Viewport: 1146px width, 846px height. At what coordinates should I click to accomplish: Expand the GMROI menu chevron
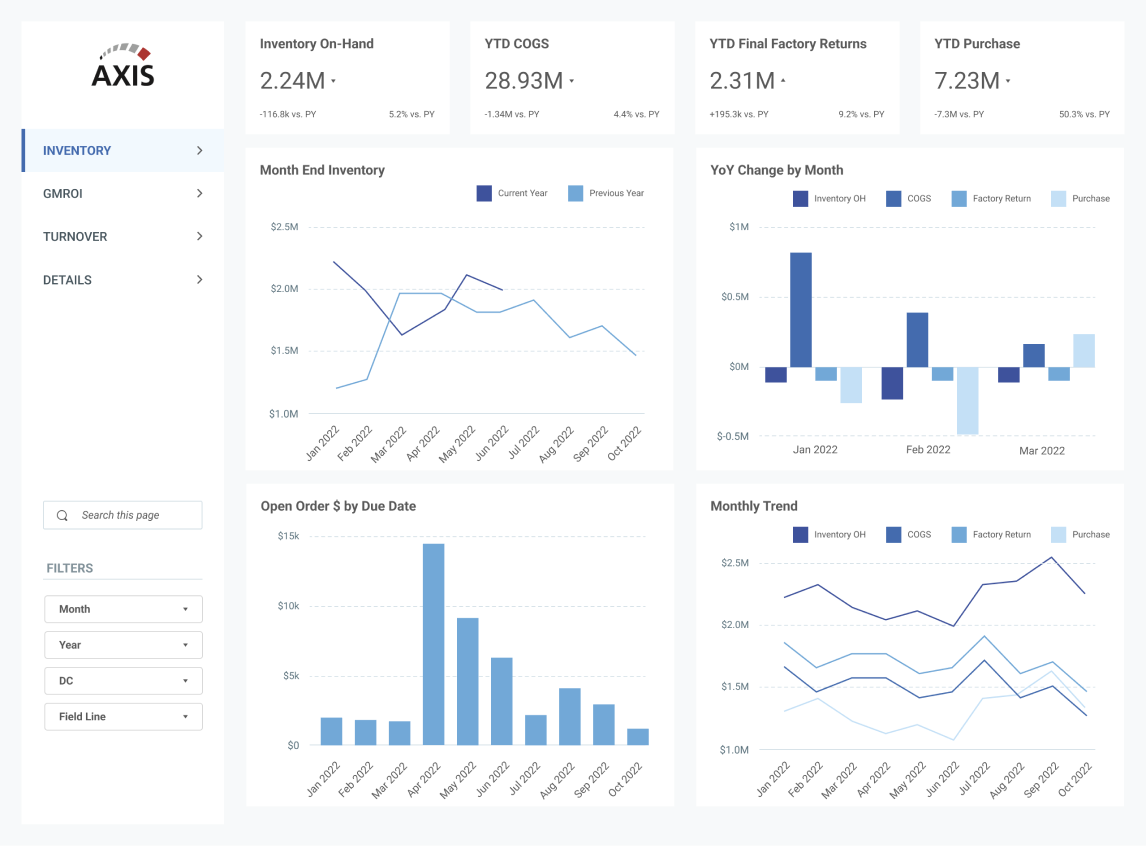(200, 194)
